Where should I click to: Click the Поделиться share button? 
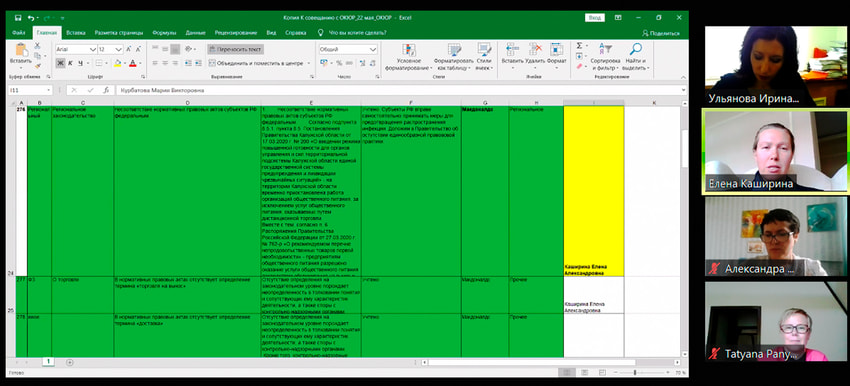661,33
